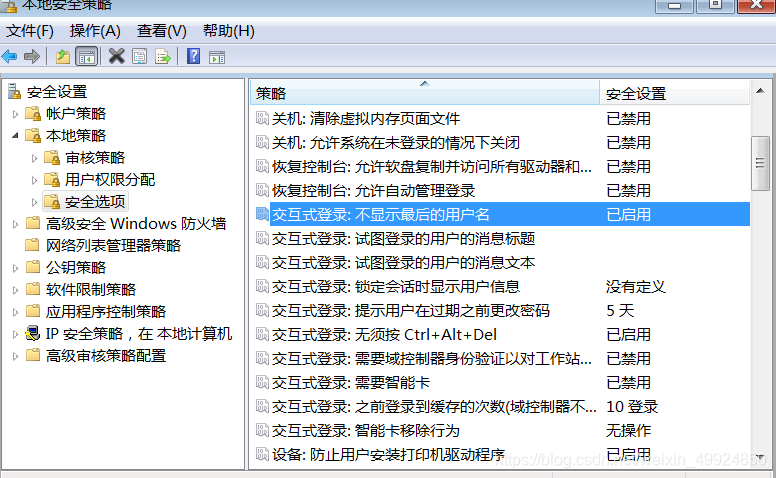Screen dimensions: 776x478
Task: Click the Export list toolbar icon
Action: pos(162,56)
